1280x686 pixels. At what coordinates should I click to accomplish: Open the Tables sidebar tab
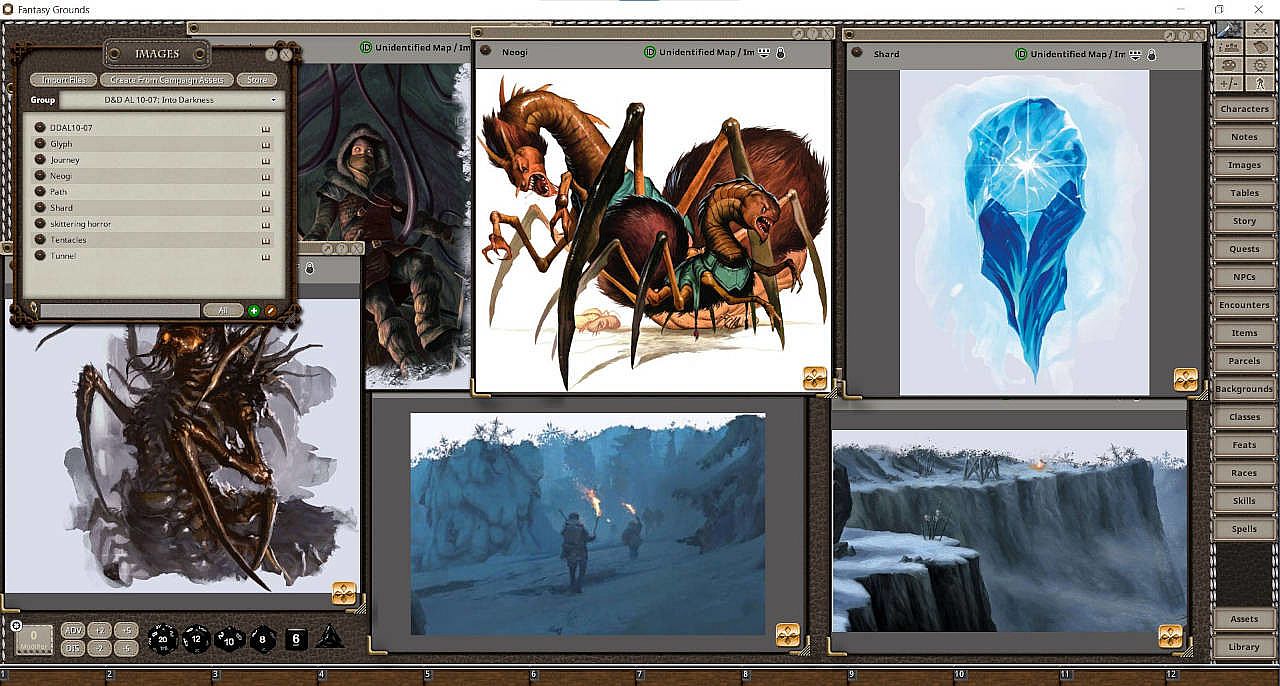click(1244, 193)
